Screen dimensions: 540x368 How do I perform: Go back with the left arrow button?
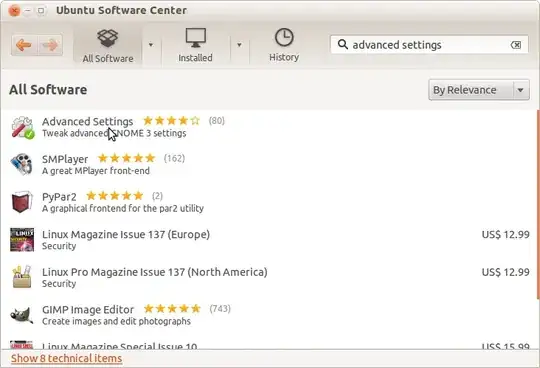[24, 45]
